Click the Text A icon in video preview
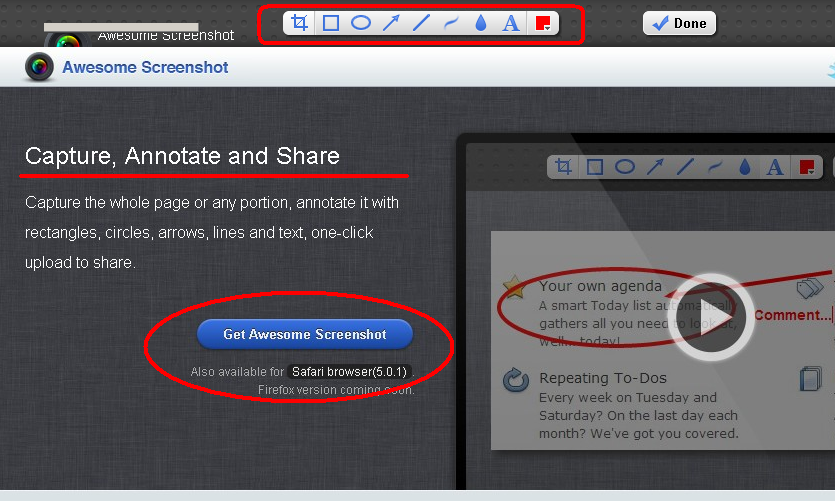The width and height of the screenshot is (835, 501). tap(775, 168)
